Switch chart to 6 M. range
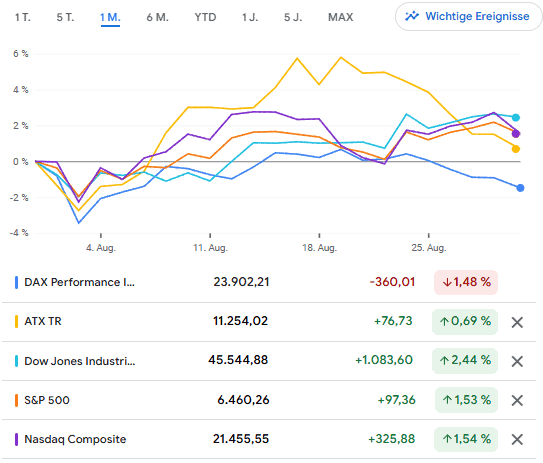543x463 pixels. point(158,17)
